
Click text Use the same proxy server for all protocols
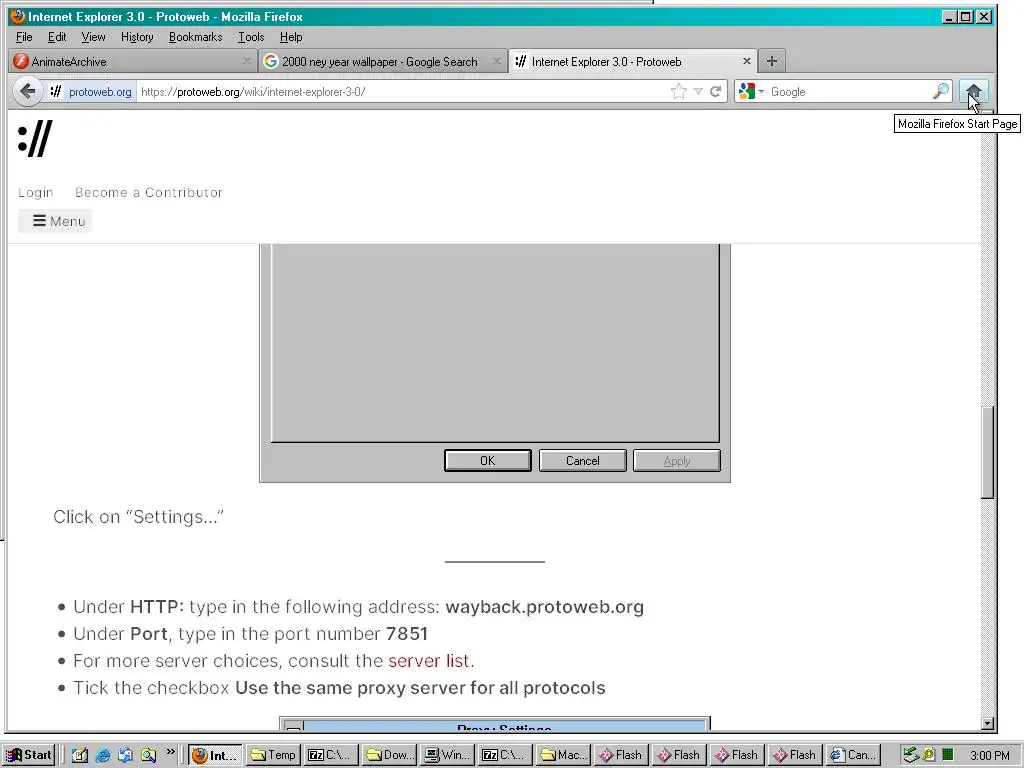click(420, 688)
